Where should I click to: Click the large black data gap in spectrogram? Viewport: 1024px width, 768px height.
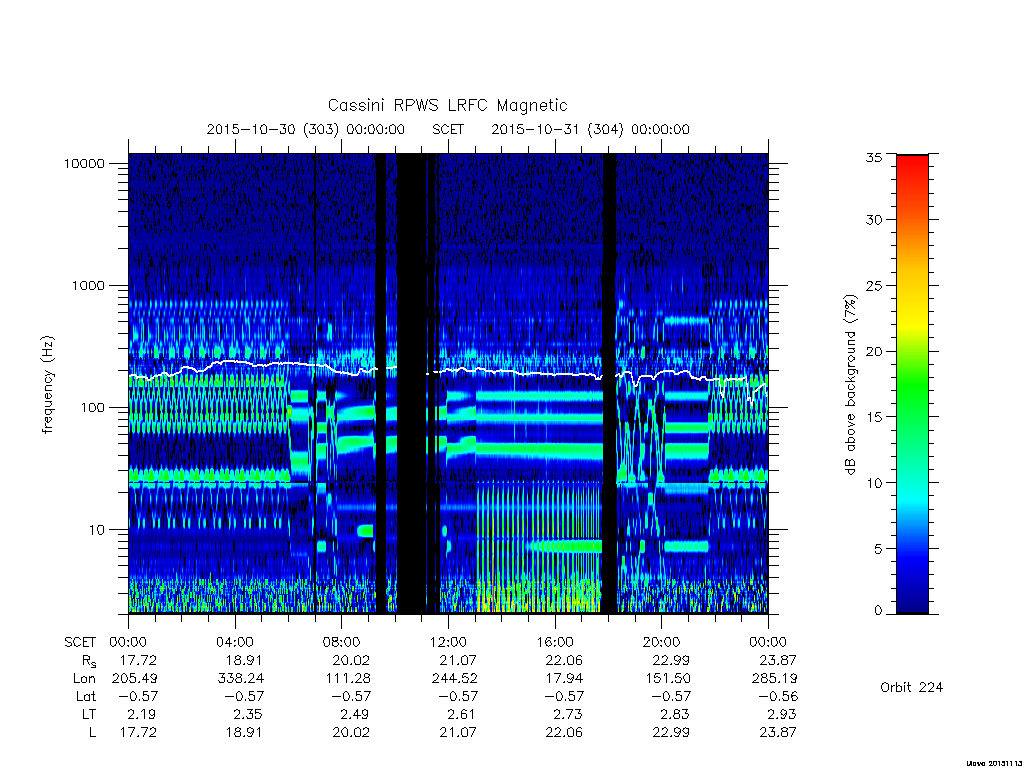coord(411,383)
